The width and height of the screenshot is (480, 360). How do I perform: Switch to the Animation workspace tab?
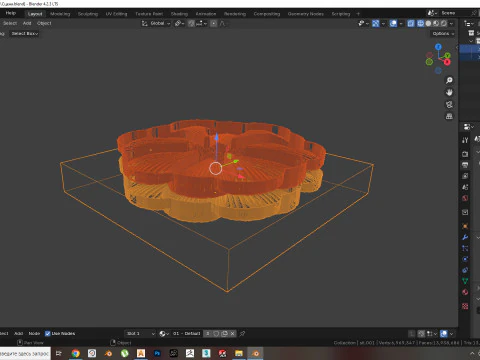206,14
